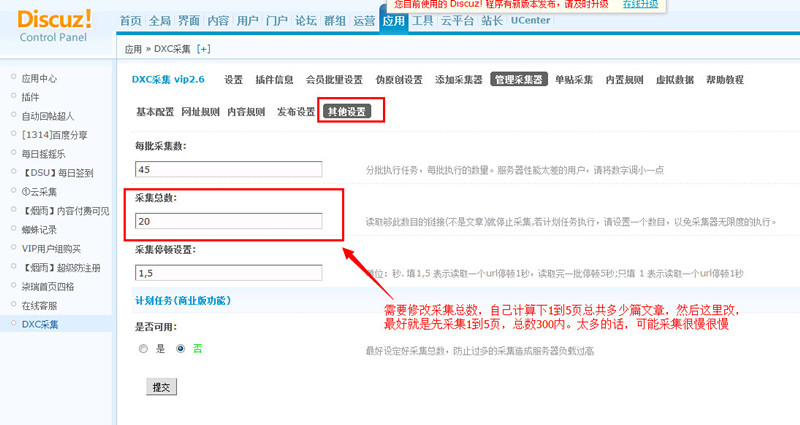800x425 pixels.
Task: Click the 提交 submit button
Action: [x=161, y=387]
